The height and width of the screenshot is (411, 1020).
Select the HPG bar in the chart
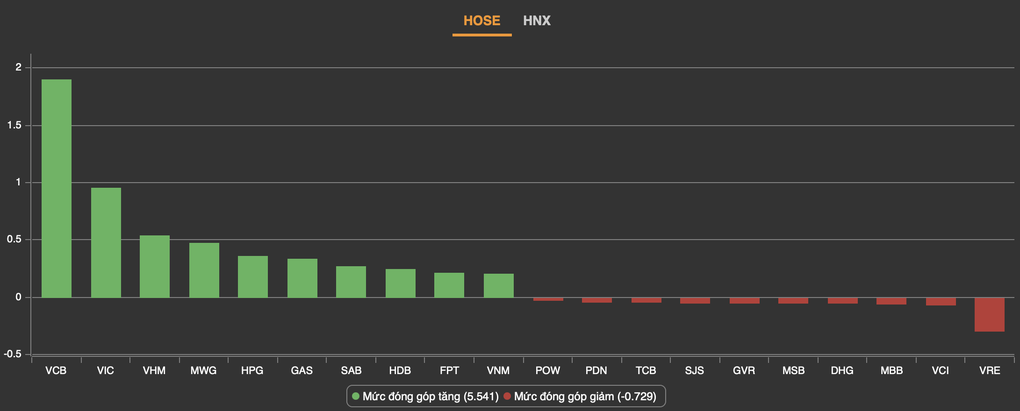pos(253,277)
